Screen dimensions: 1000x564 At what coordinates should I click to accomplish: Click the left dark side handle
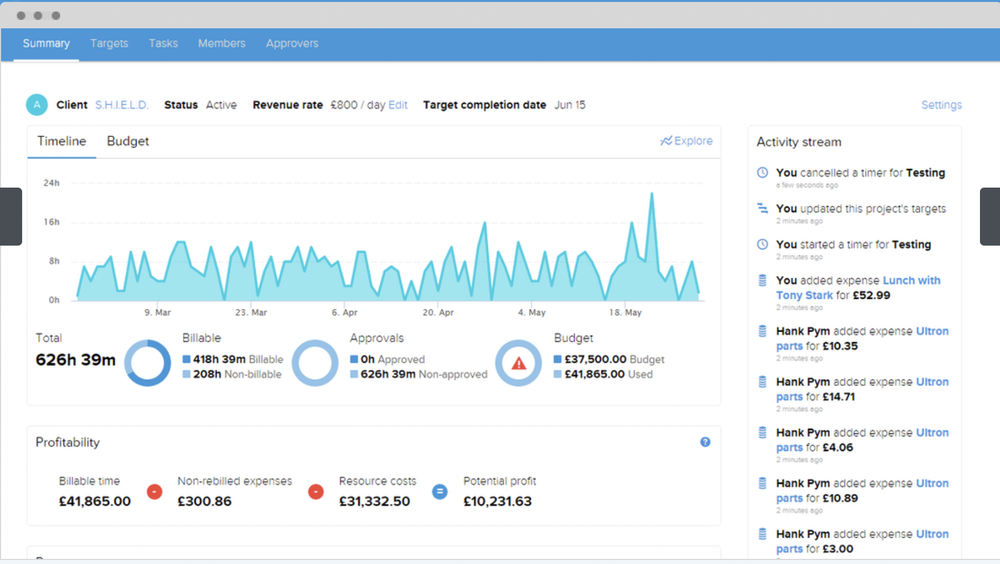pos(11,216)
